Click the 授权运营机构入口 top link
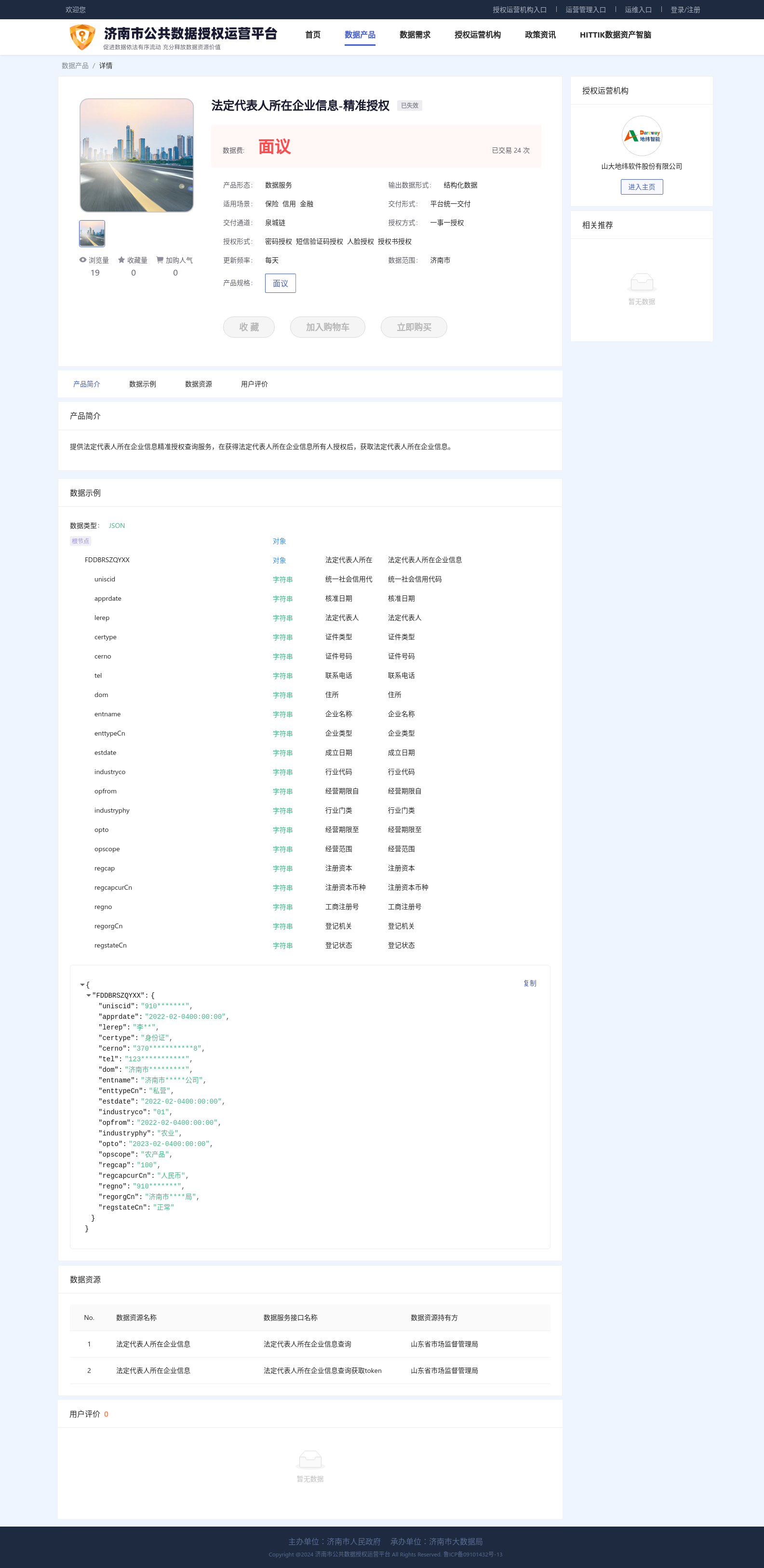The image size is (764, 1568). pos(520,10)
